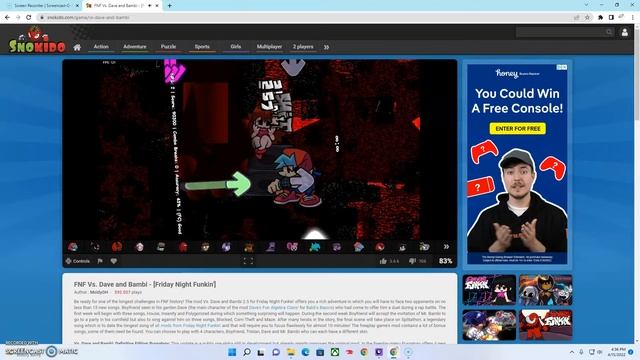Select fifth related game icon in strip
The width and height of the screenshot is (640, 360).
click(x=161, y=247)
